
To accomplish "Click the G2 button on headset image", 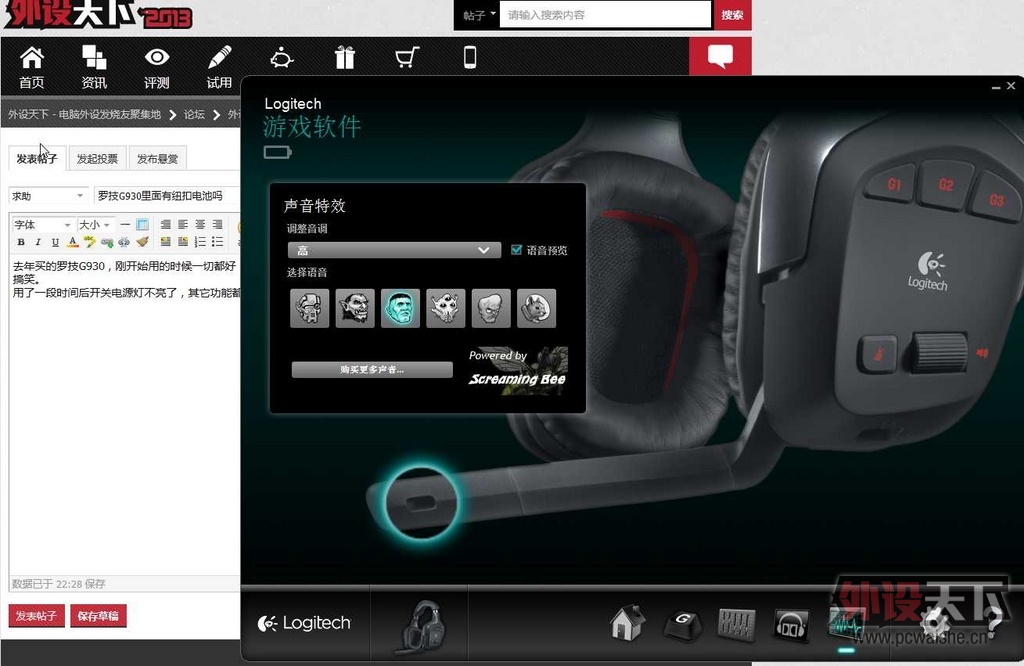I will click(945, 186).
